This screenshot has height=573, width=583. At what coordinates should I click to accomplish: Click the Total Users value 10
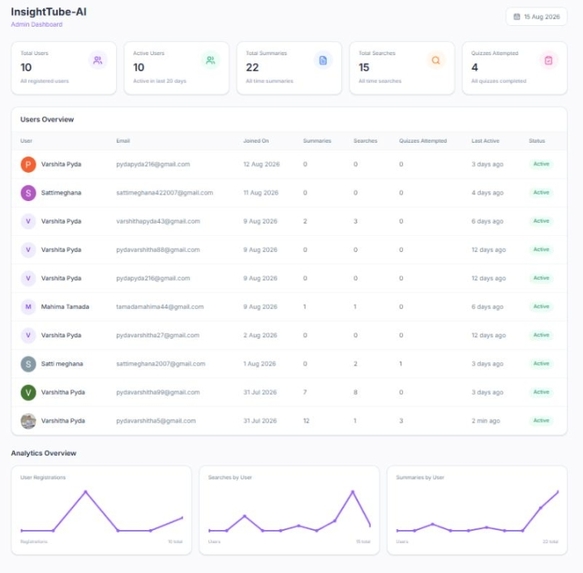(26, 67)
